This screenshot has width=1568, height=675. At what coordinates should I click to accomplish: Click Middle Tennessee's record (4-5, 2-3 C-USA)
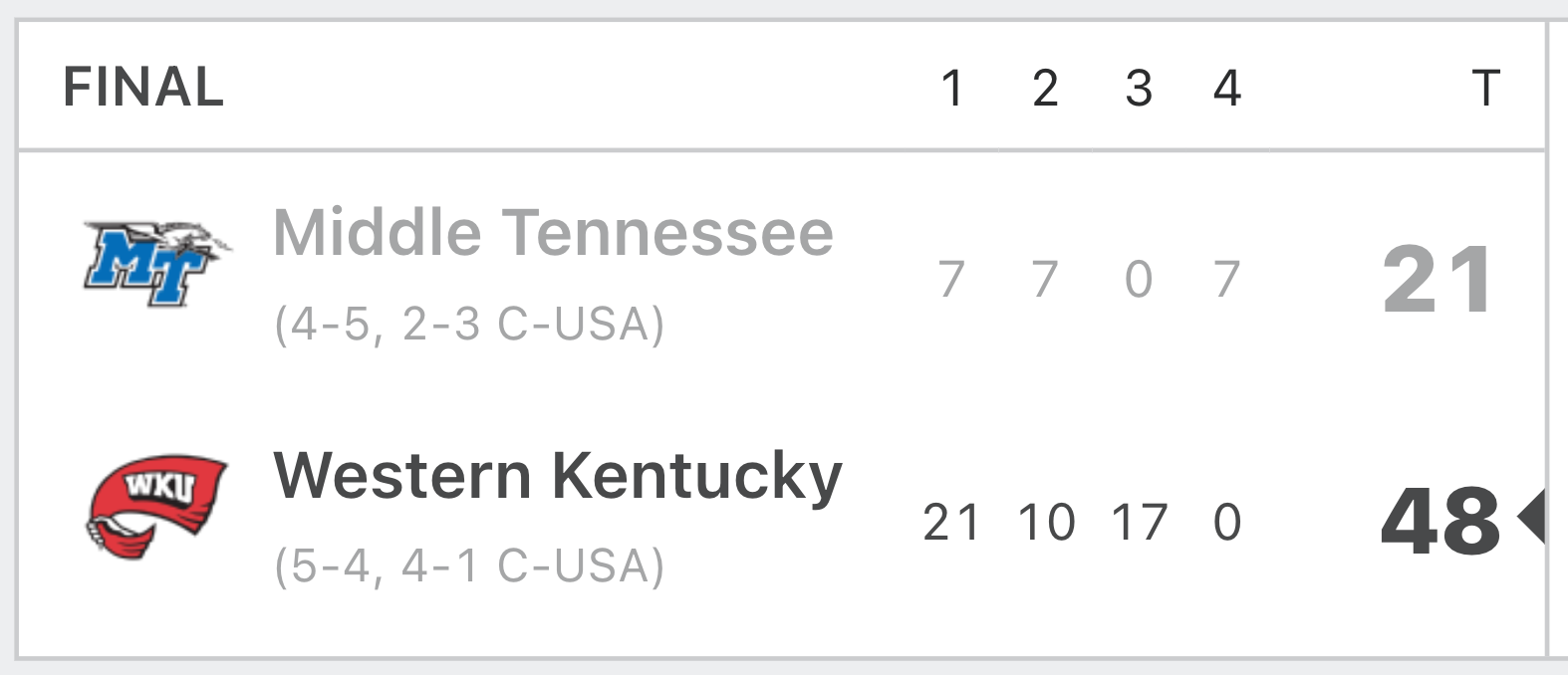469,324
